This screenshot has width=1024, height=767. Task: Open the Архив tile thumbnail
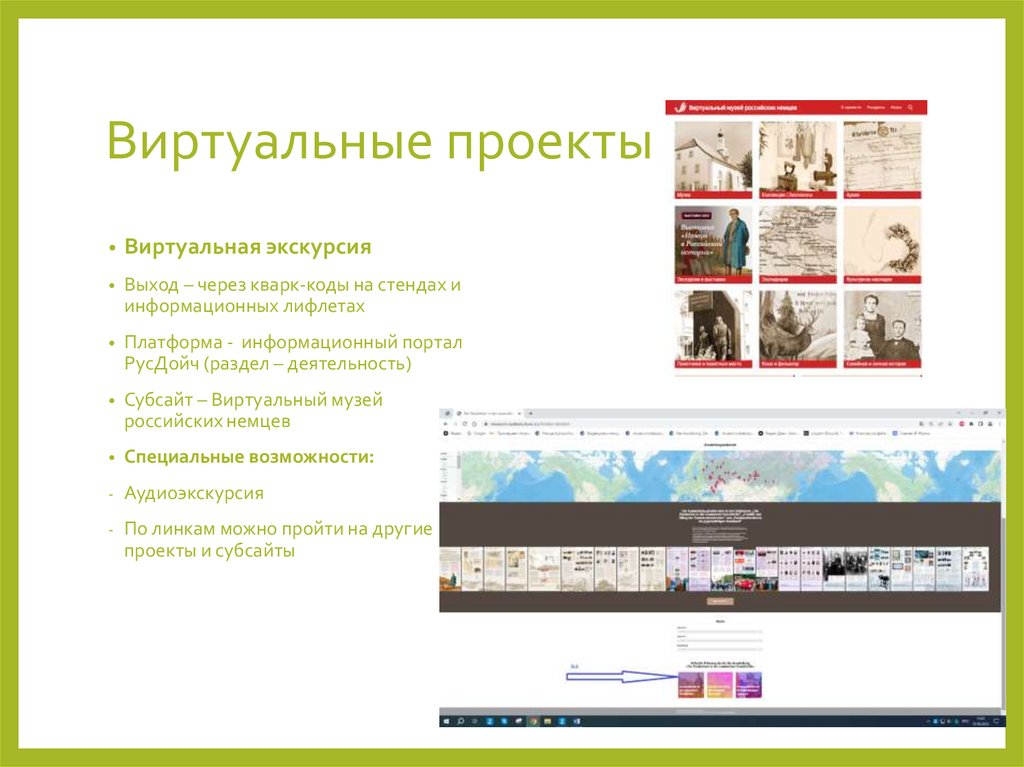click(885, 160)
